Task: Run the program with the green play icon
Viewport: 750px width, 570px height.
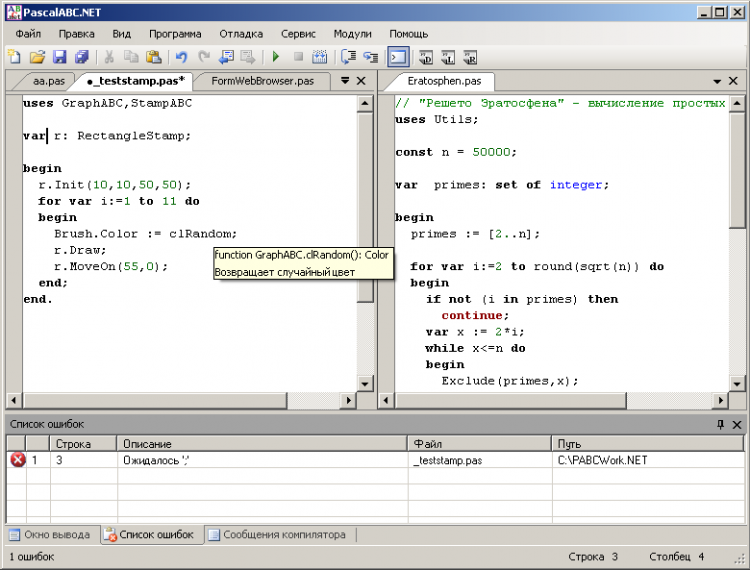Action: click(275, 57)
